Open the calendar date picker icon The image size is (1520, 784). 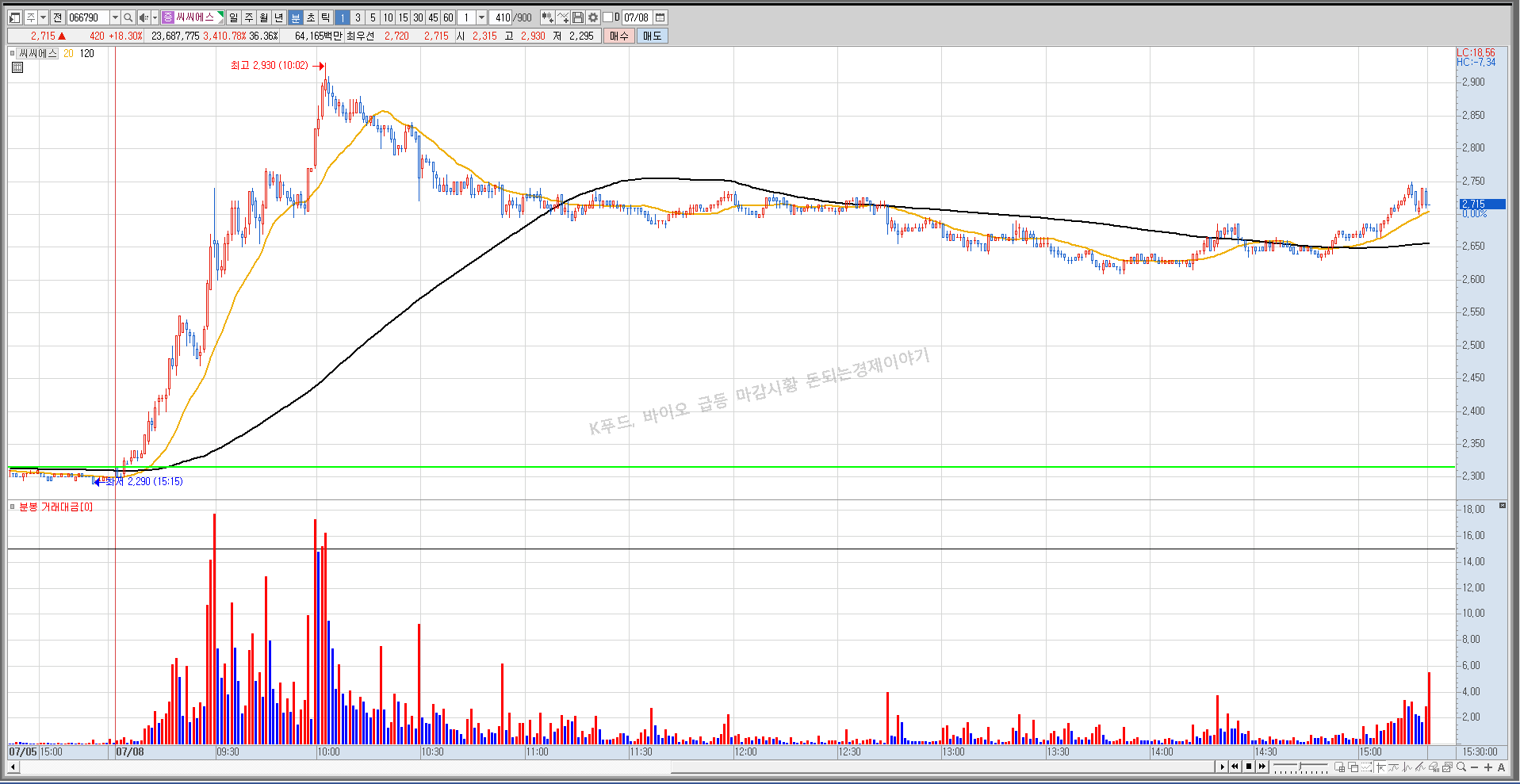click(660, 17)
